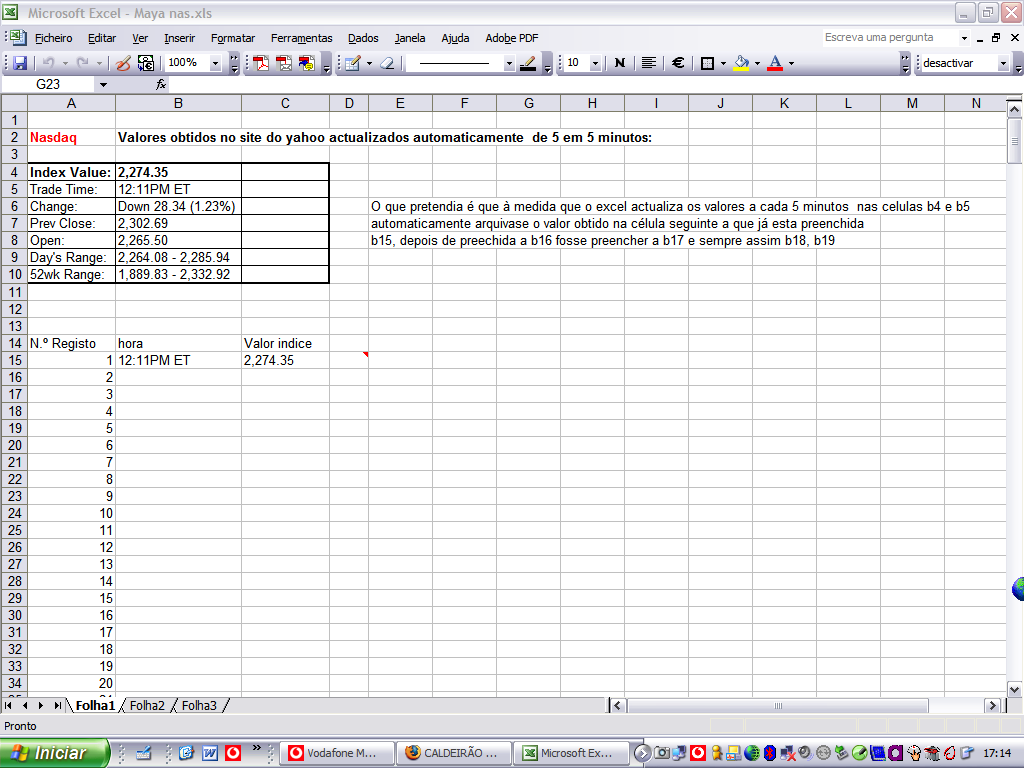Expand hidden system tray icons arrow
Screen dimensions: 1024x768
[643, 753]
